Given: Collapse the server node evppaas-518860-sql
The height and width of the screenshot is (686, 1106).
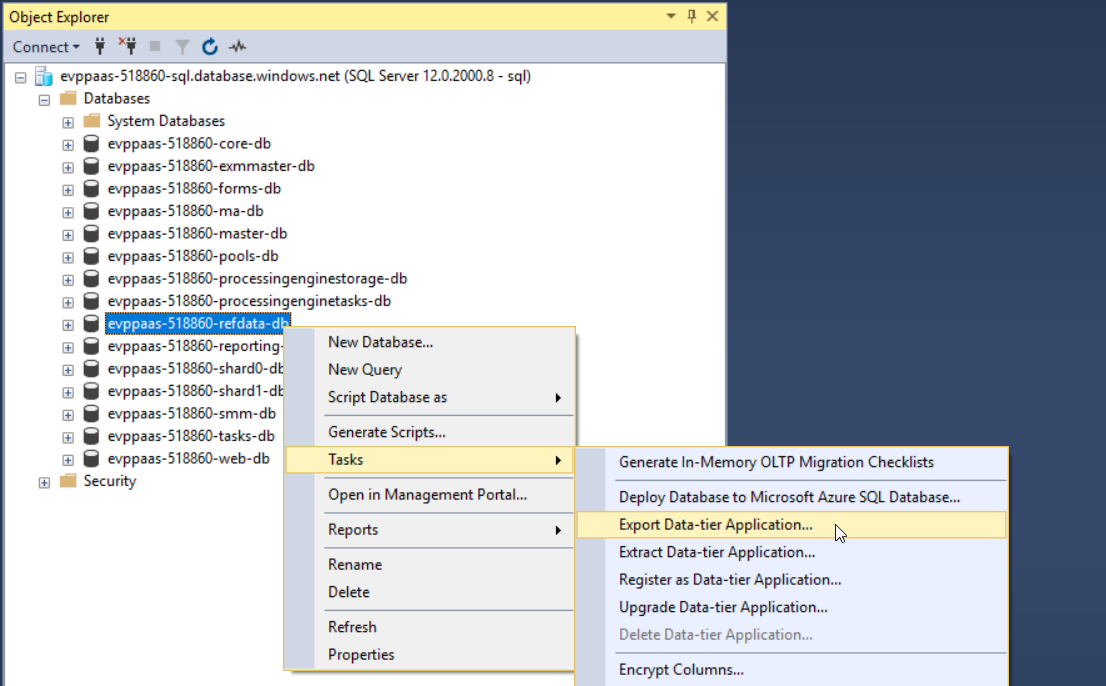Looking at the screenshot, I should (x=20, y=77).
